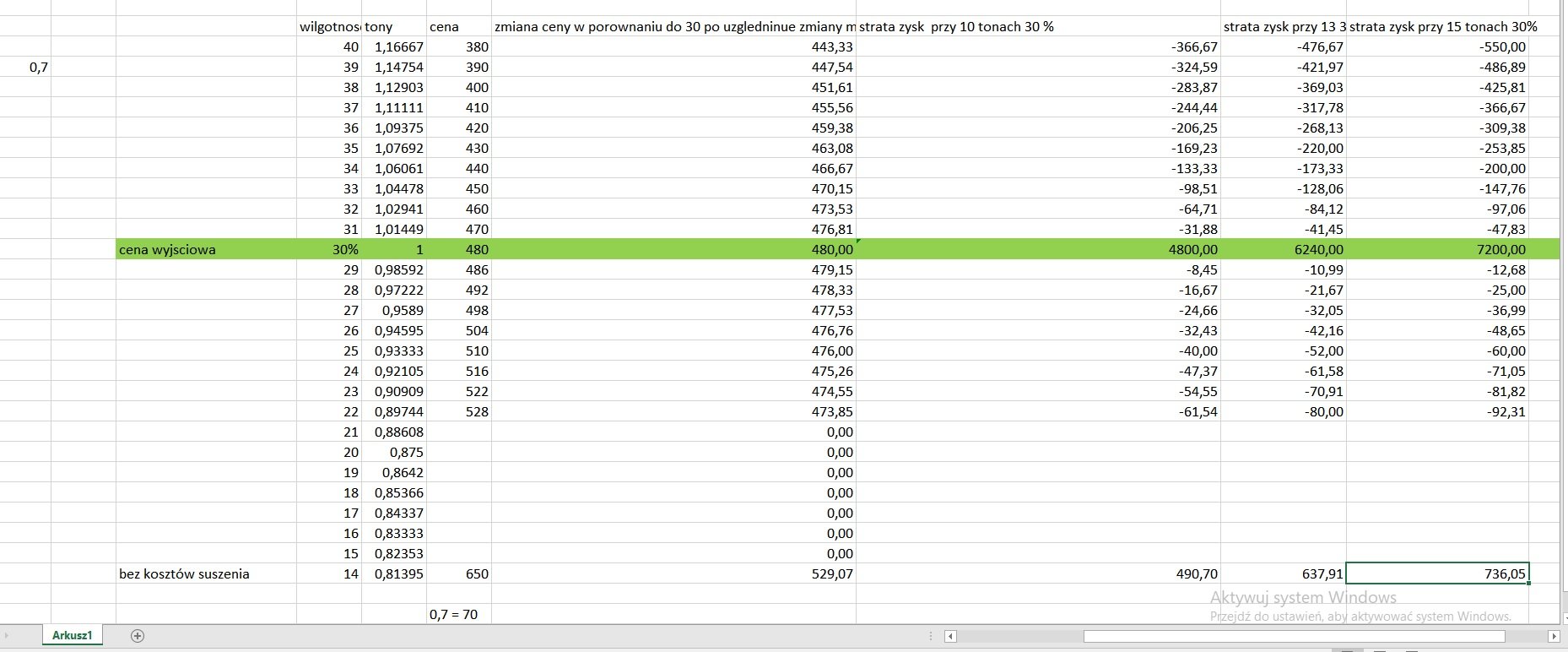Viewport: 1568px width, 652px height.
Task: Click the cell containing 529,07
Action: [x=673, y=573]
